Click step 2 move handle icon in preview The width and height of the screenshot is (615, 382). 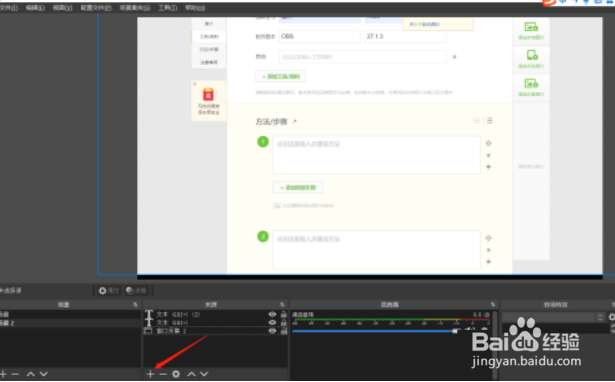point(488,238)
